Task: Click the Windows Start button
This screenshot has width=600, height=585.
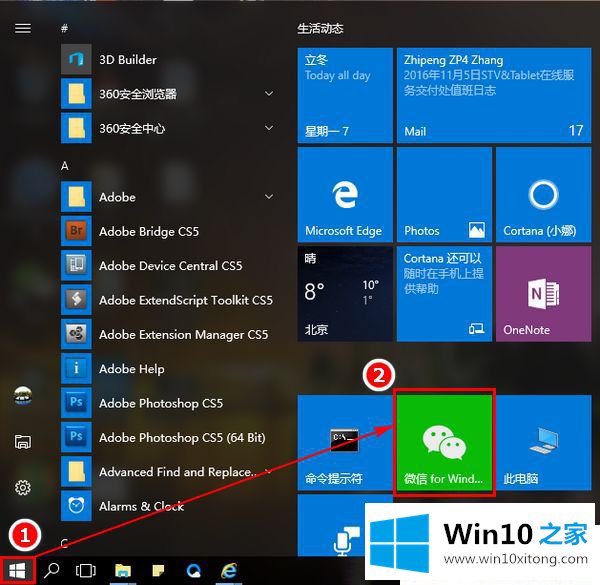Action: [x=17, y=571]
